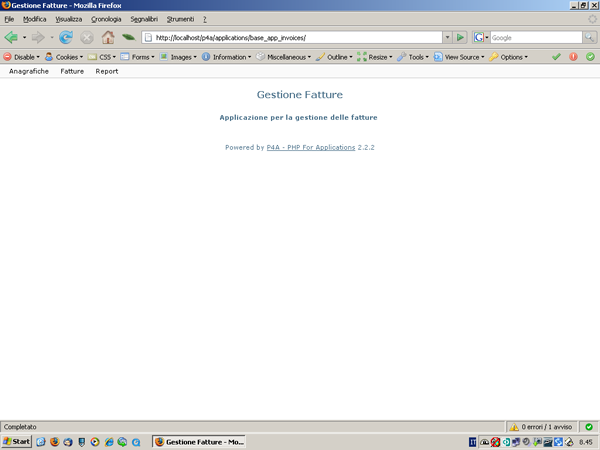This screenshot has width=600, height=450.
Task: Click the system clock showing 8.45
Action: point(585,442)
